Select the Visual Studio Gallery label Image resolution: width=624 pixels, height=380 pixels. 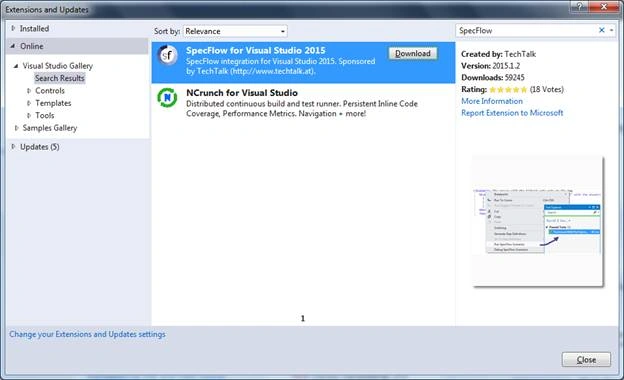coord(57,66)
